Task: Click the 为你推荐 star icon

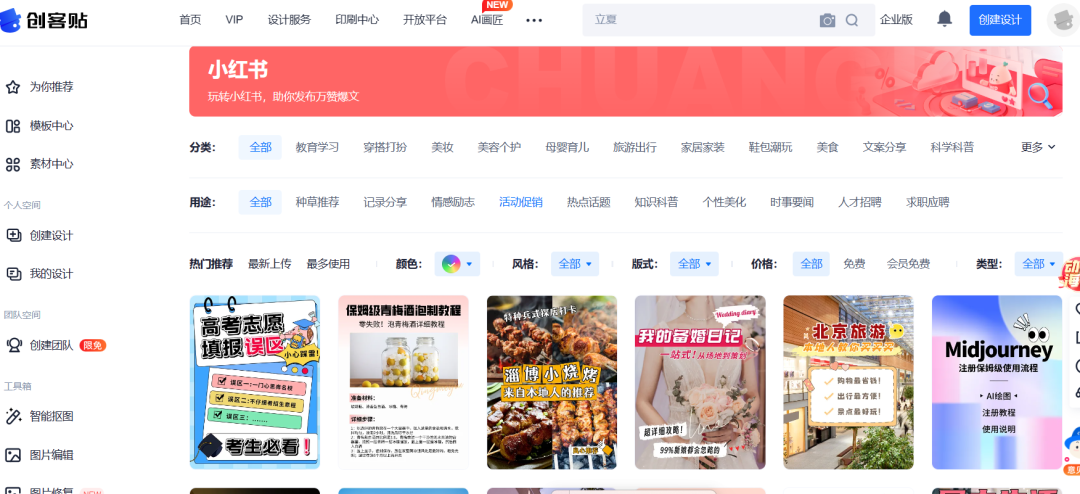Action: 12,88
